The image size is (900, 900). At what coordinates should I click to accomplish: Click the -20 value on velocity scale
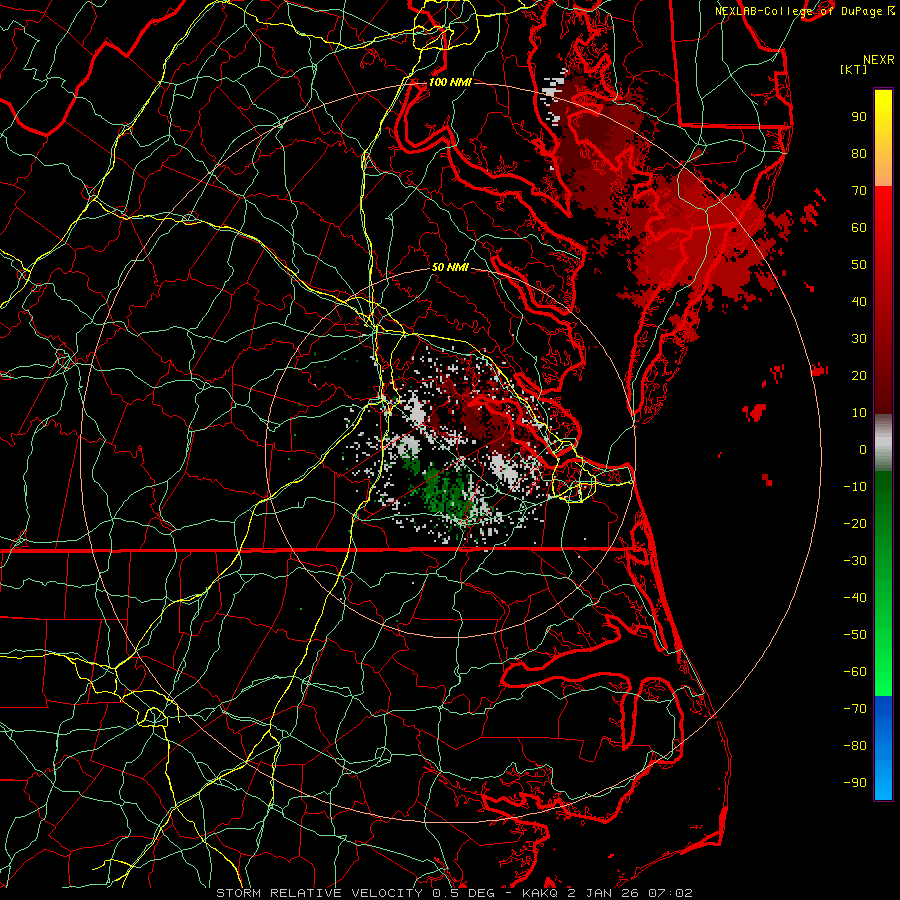click(x=855, y=524)
